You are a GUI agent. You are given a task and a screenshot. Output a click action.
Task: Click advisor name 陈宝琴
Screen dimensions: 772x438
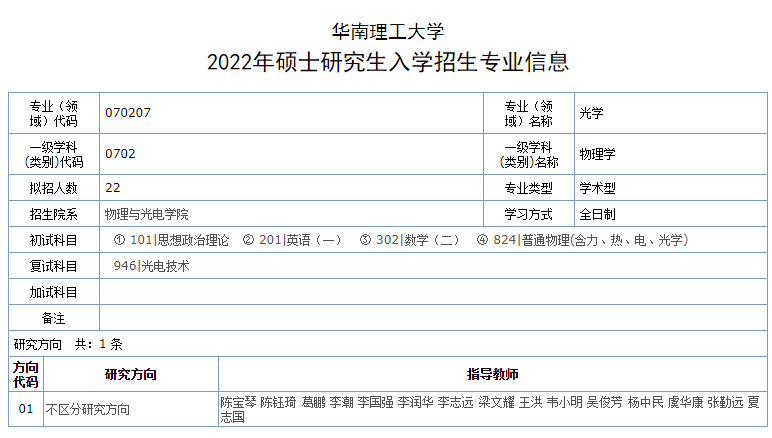[x=238, y=402]
